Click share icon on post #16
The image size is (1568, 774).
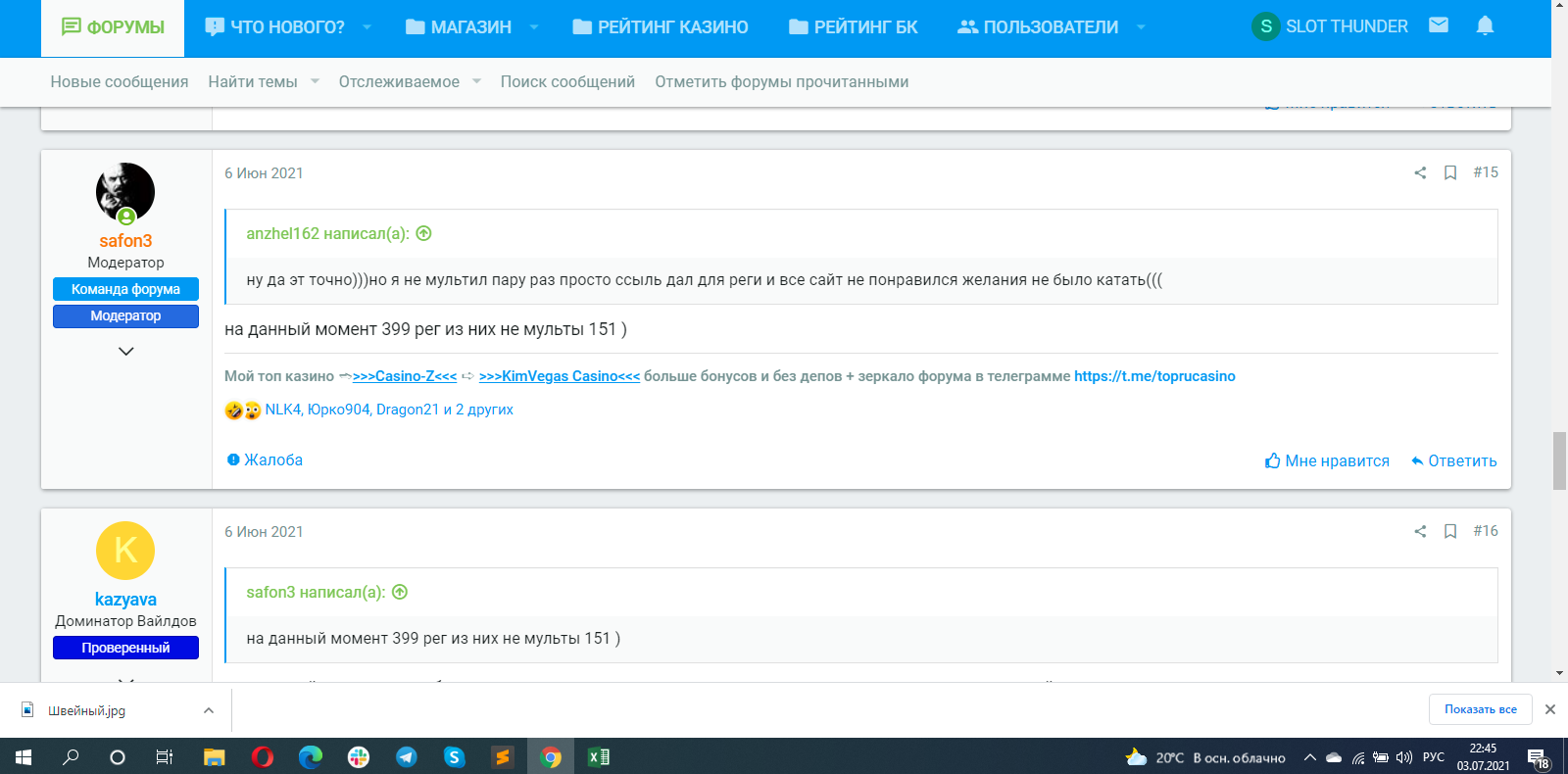coord(1420,531)
